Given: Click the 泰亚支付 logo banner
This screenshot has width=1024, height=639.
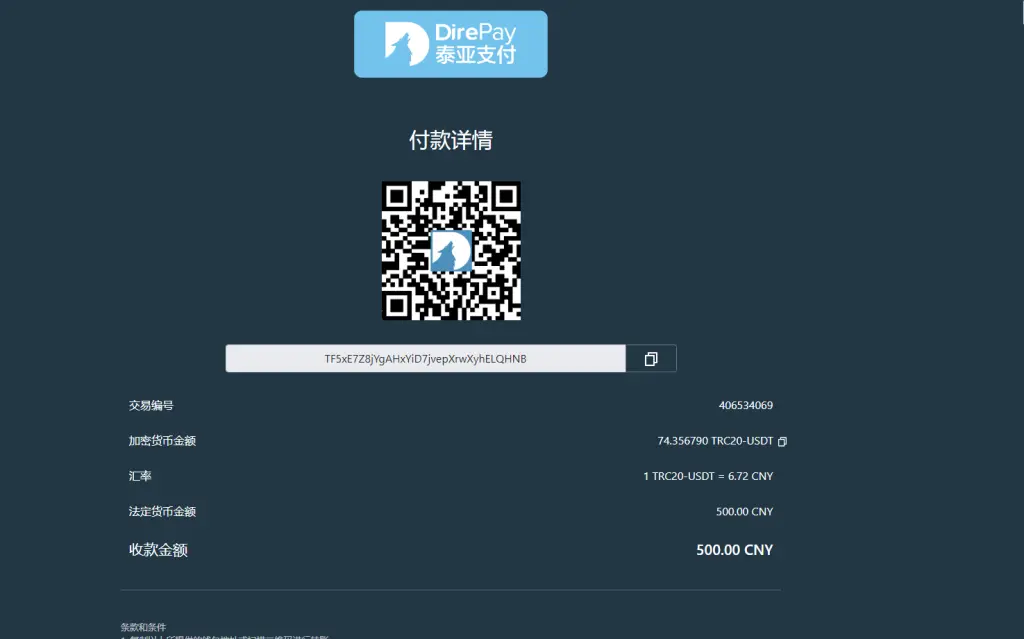Looking at the screenshot, I should (450, 43).
